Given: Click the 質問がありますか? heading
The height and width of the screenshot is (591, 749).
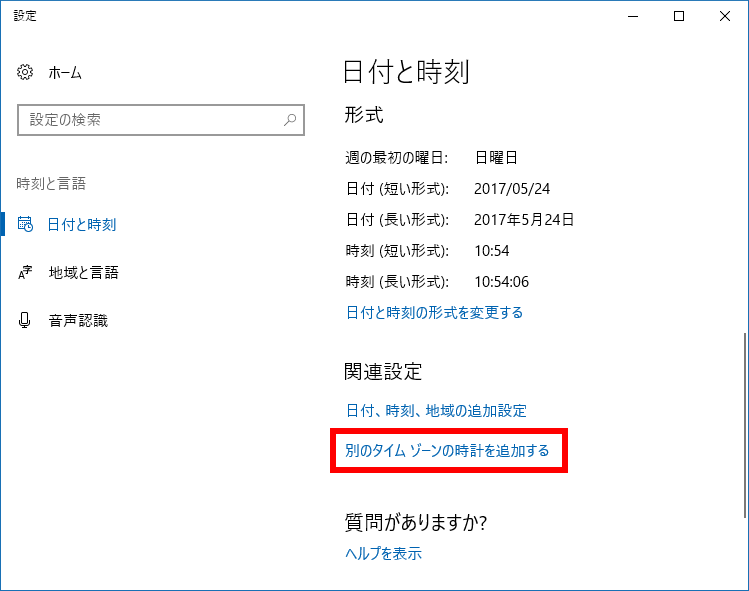Looking at the screenshot, I should (416, 522).
